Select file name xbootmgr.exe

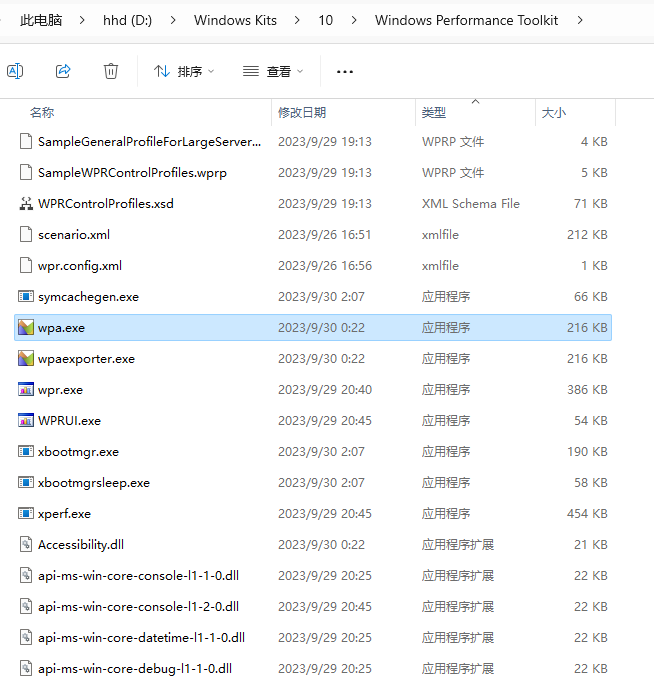(x=78, y=452)
